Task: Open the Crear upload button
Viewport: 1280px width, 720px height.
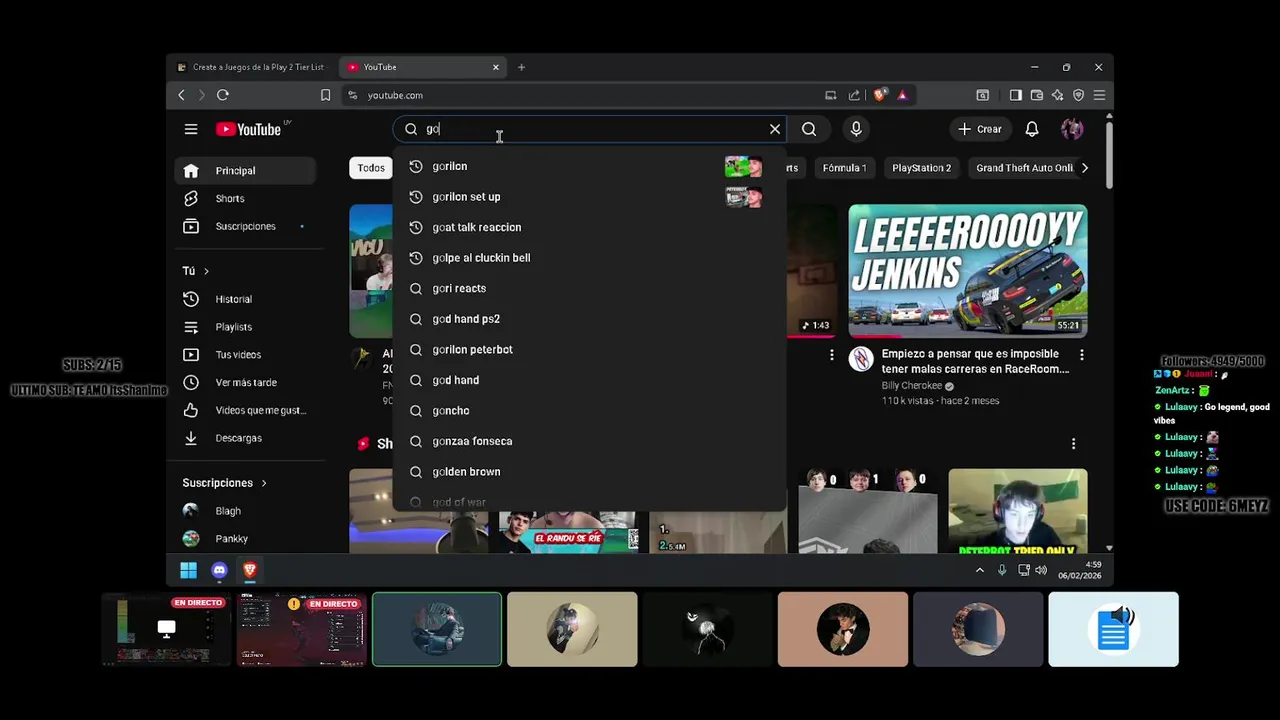Action: (980, 129)
